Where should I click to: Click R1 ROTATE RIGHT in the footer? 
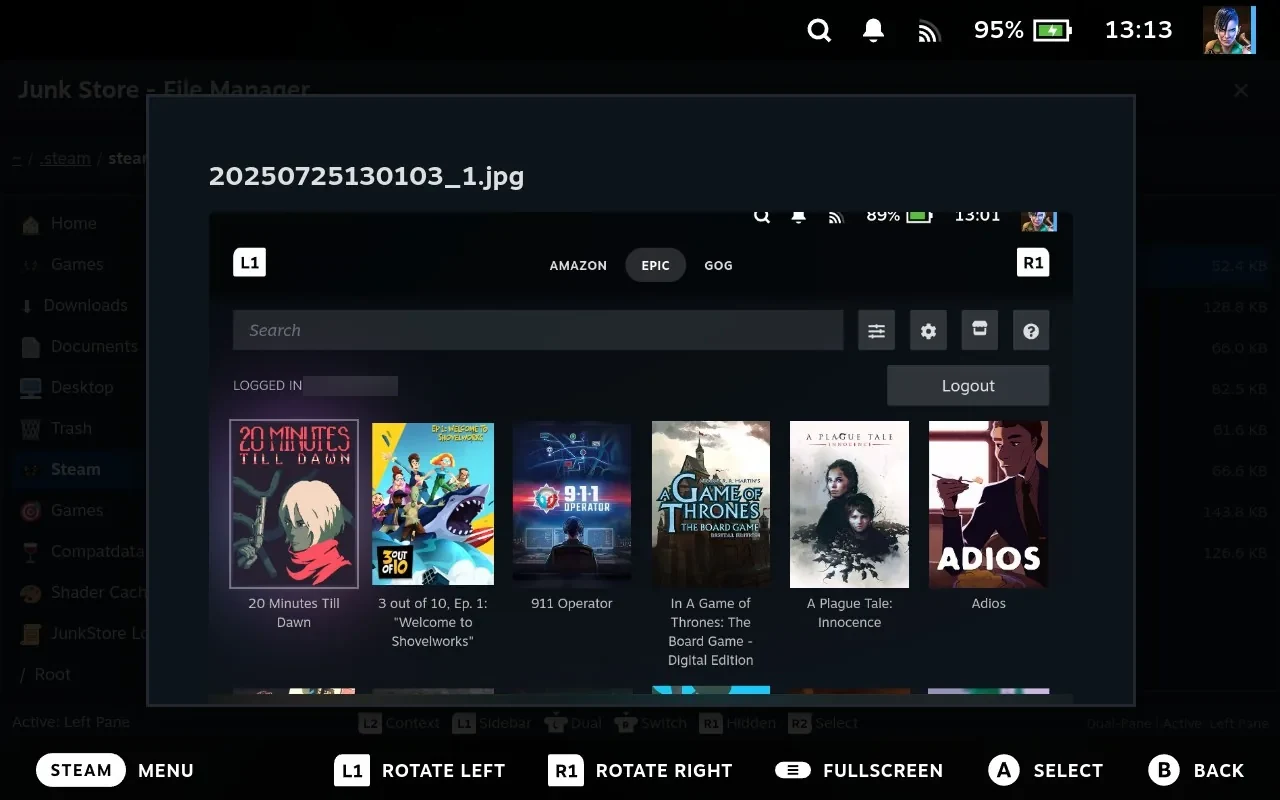641,771
